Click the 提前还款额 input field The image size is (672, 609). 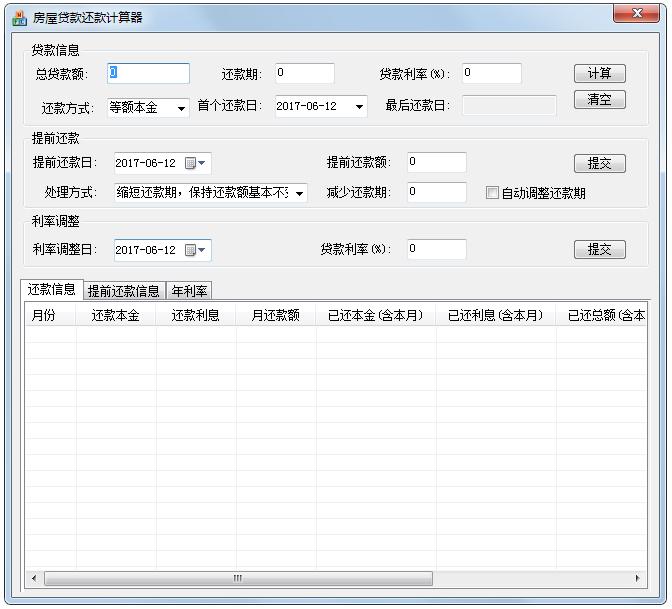pyautogui.click(x=436, y=162)
